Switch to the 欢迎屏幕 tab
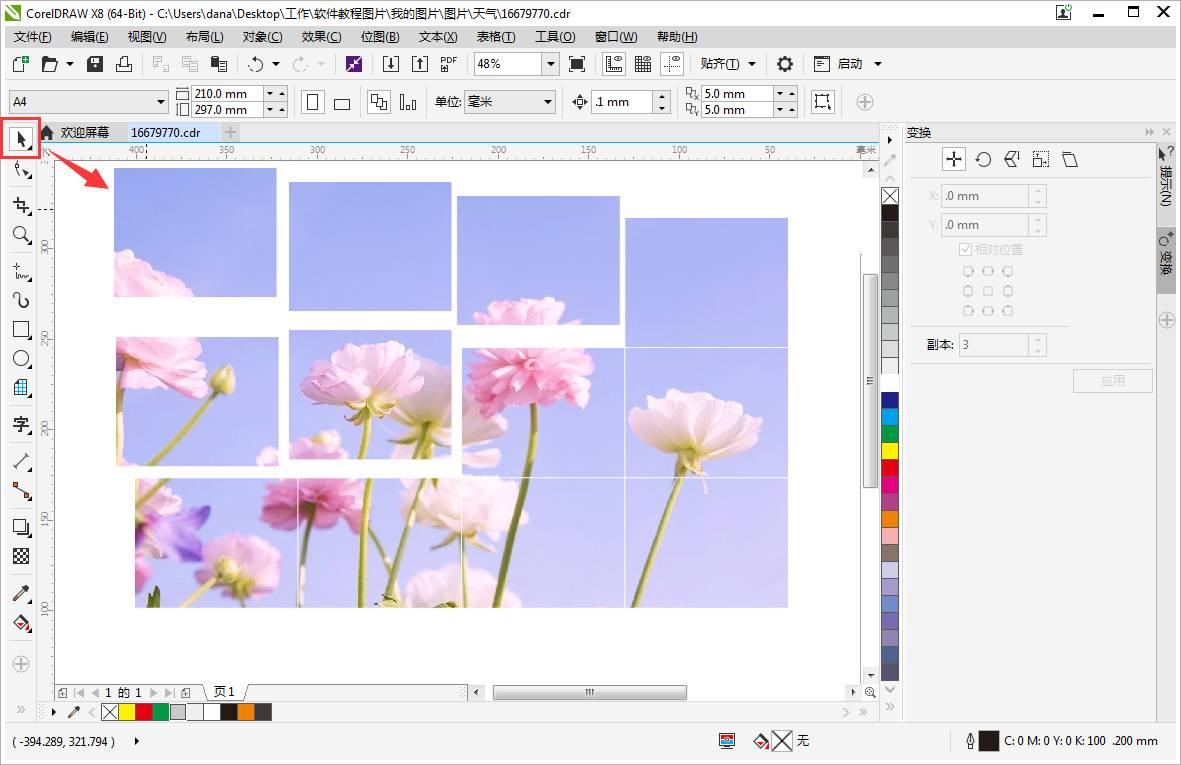This screenshot has width=1181, height=765. [x=84, y=133]
